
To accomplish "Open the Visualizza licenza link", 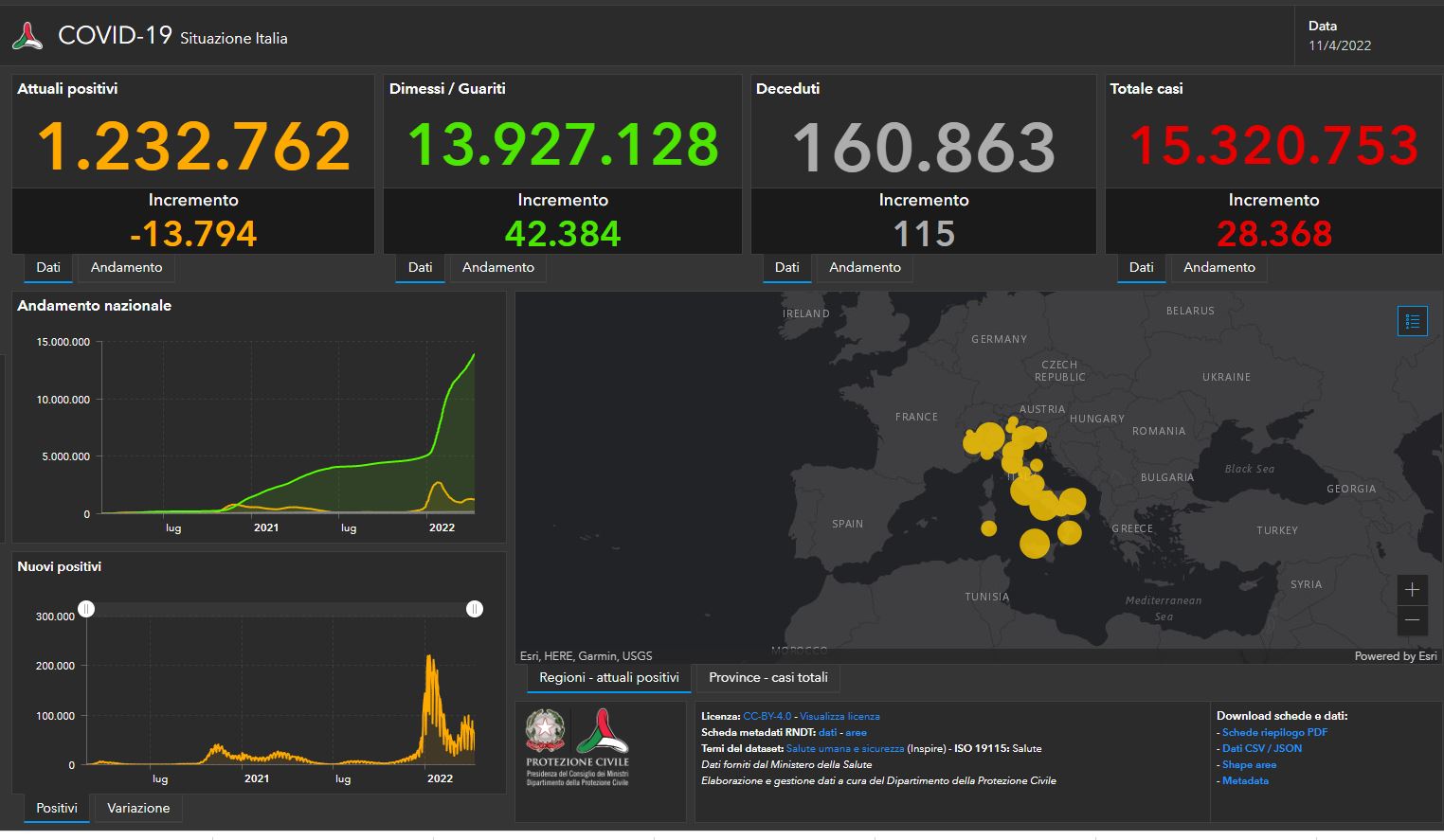I will click(839, 716).
